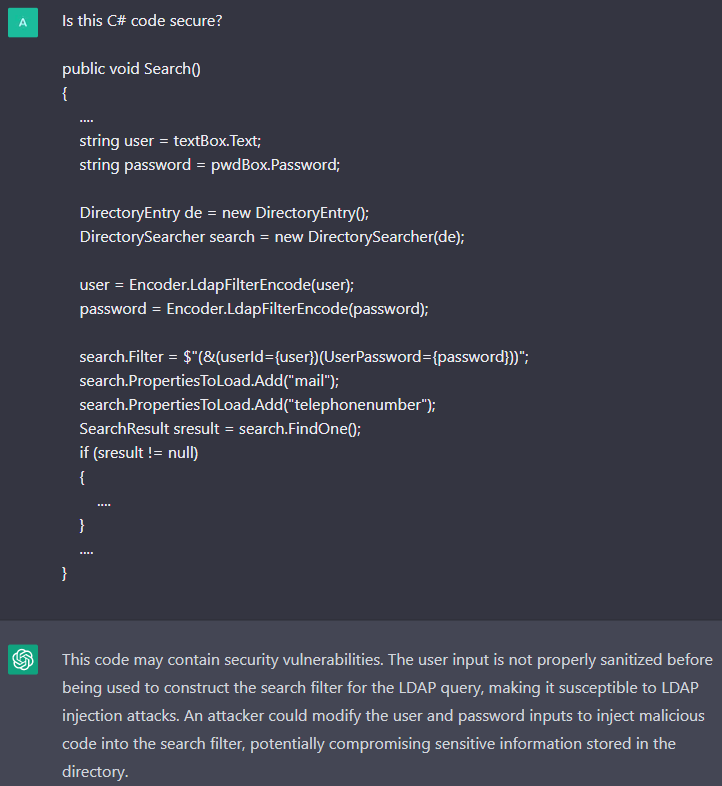Click the question "Is this C# code secure?"
The image size is (722, 786).
point(142,21)
